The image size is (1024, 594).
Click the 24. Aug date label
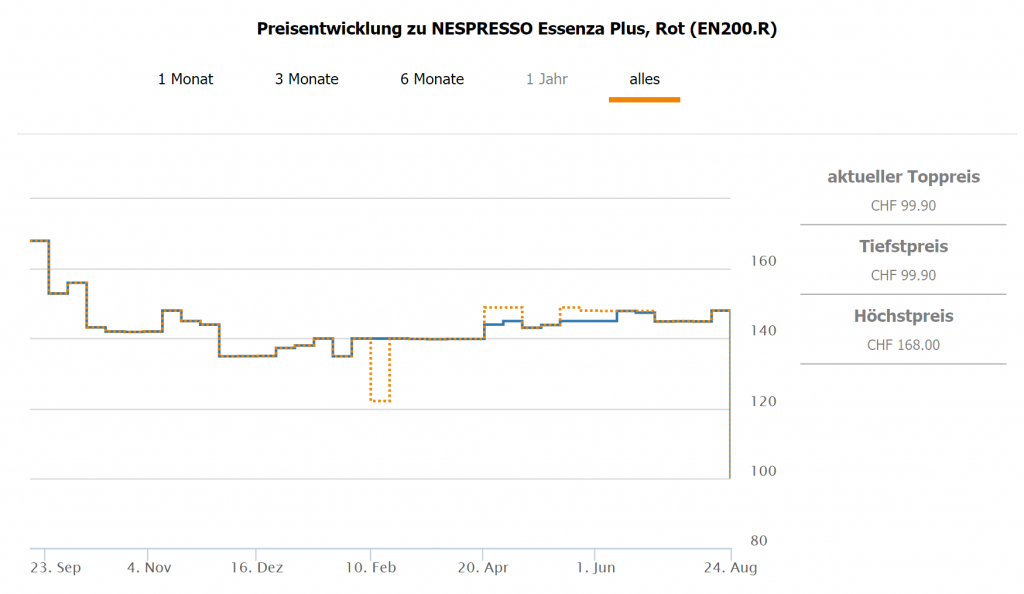730,568
